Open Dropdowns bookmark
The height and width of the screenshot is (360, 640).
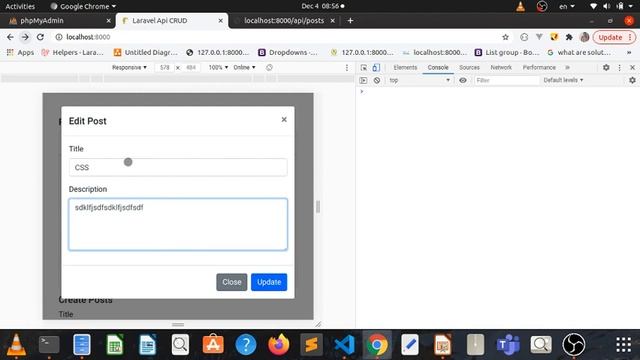pyautogui.click(x=288, y=52)
